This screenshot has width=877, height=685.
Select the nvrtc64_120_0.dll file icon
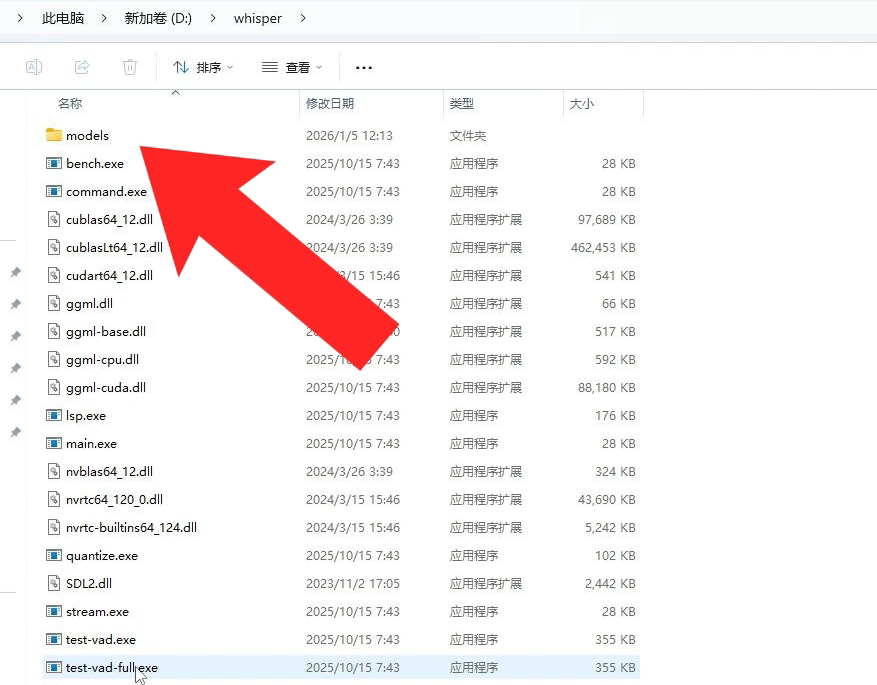(54, 499)
